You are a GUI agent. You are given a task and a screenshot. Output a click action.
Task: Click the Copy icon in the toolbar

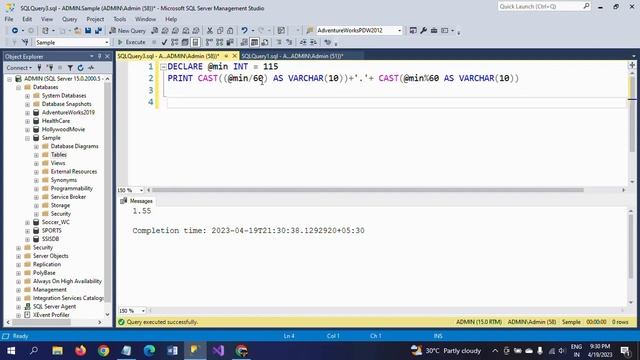click(220, 31)
